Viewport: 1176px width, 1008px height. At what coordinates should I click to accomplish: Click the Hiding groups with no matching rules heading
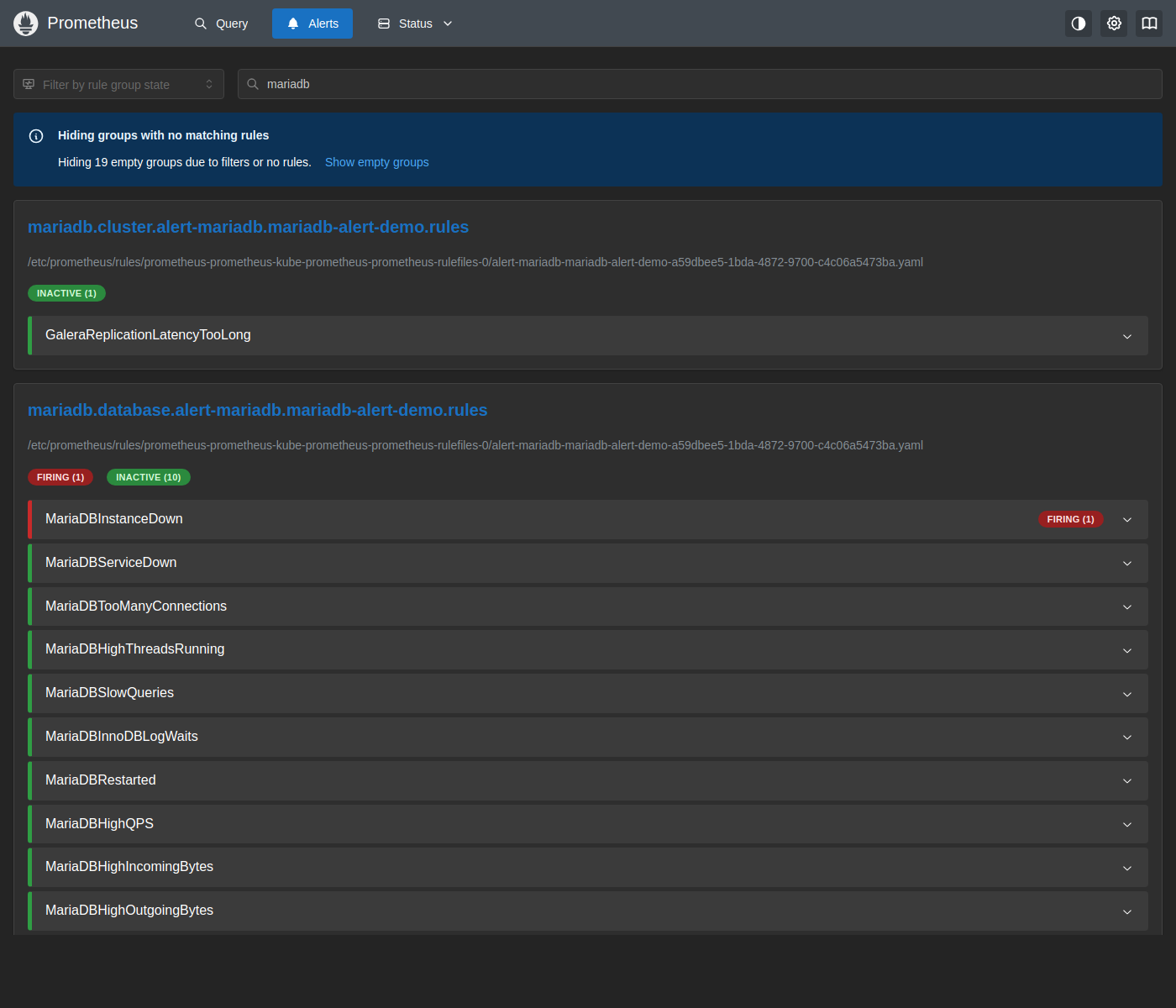pos(163,135)
